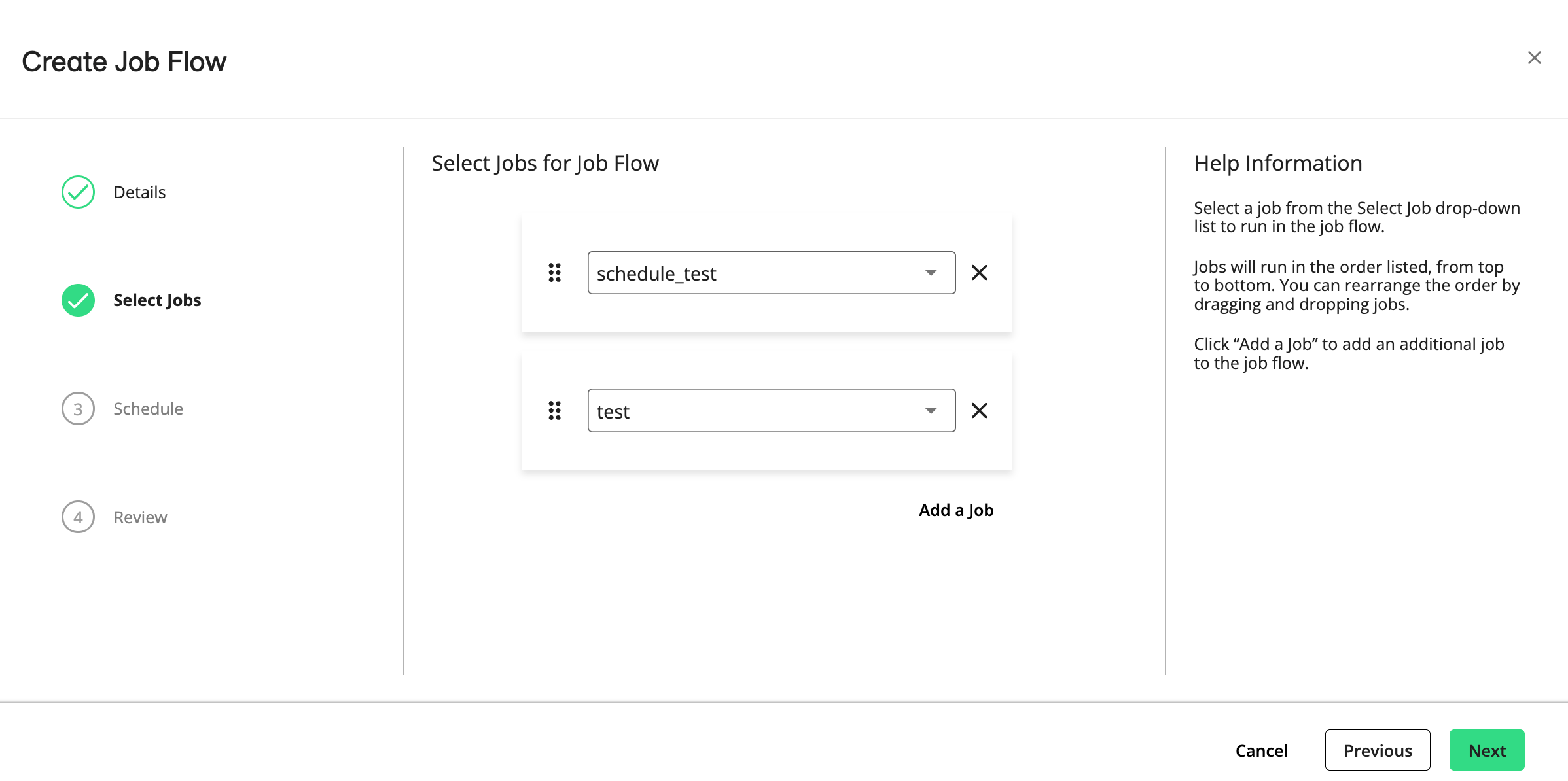Click the green checkmark beside Select Jobs step
Viewport: 1568px width, 781px height.
[x=78, y=300]
